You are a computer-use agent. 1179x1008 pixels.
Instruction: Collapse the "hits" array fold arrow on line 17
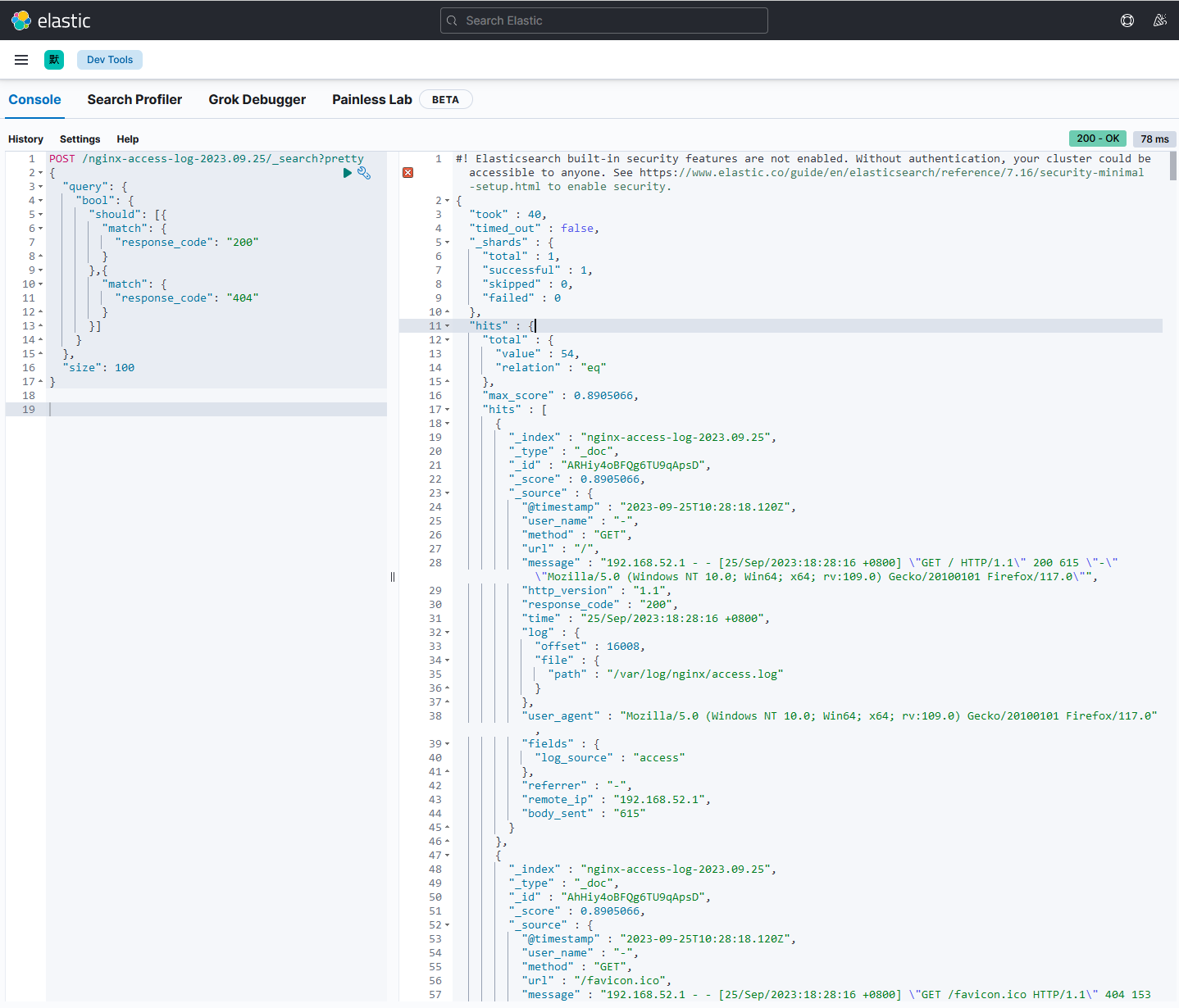pyautogui.click(x=448, y=410)
